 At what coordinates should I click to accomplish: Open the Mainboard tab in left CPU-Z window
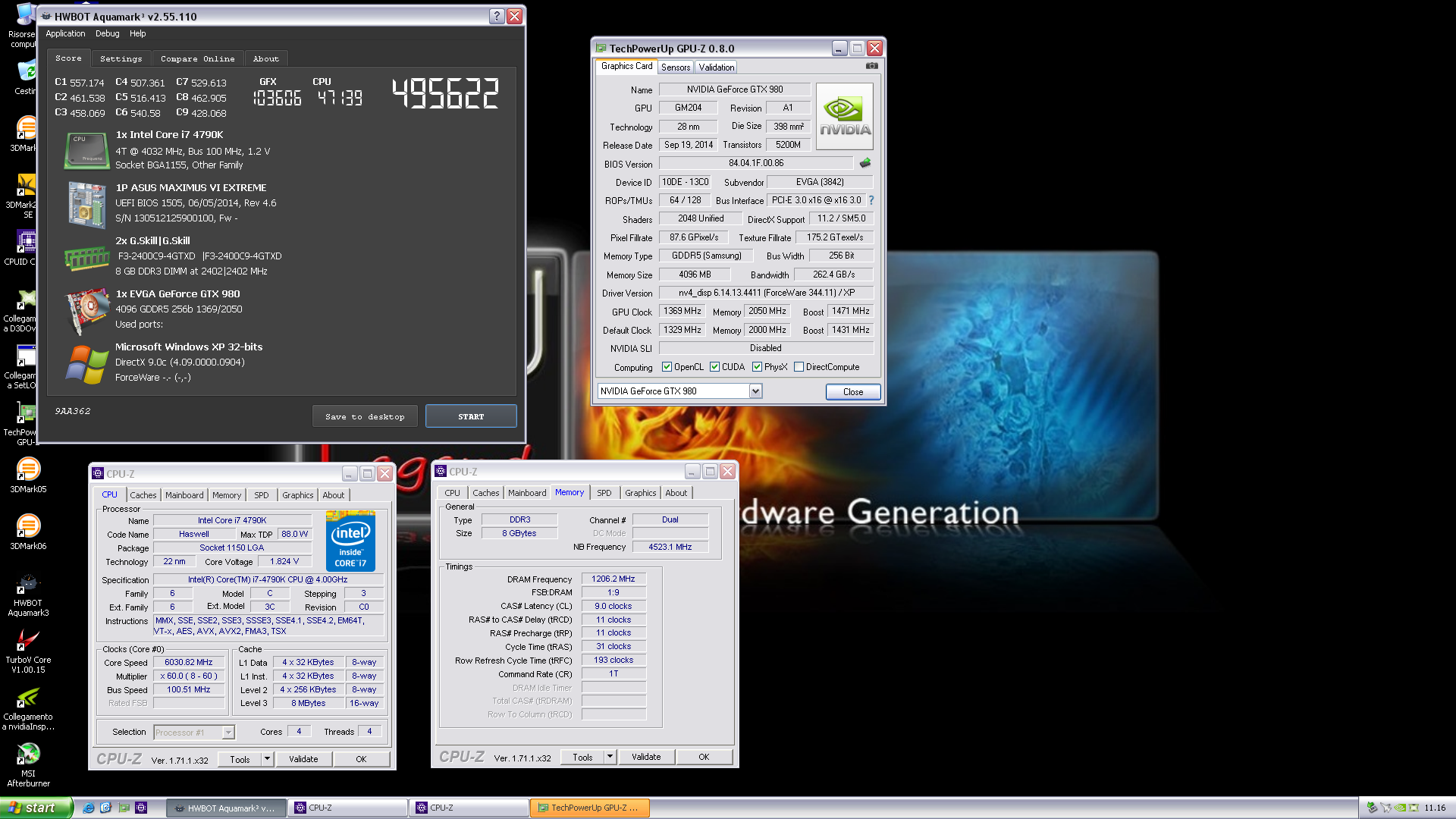point(184,495)
